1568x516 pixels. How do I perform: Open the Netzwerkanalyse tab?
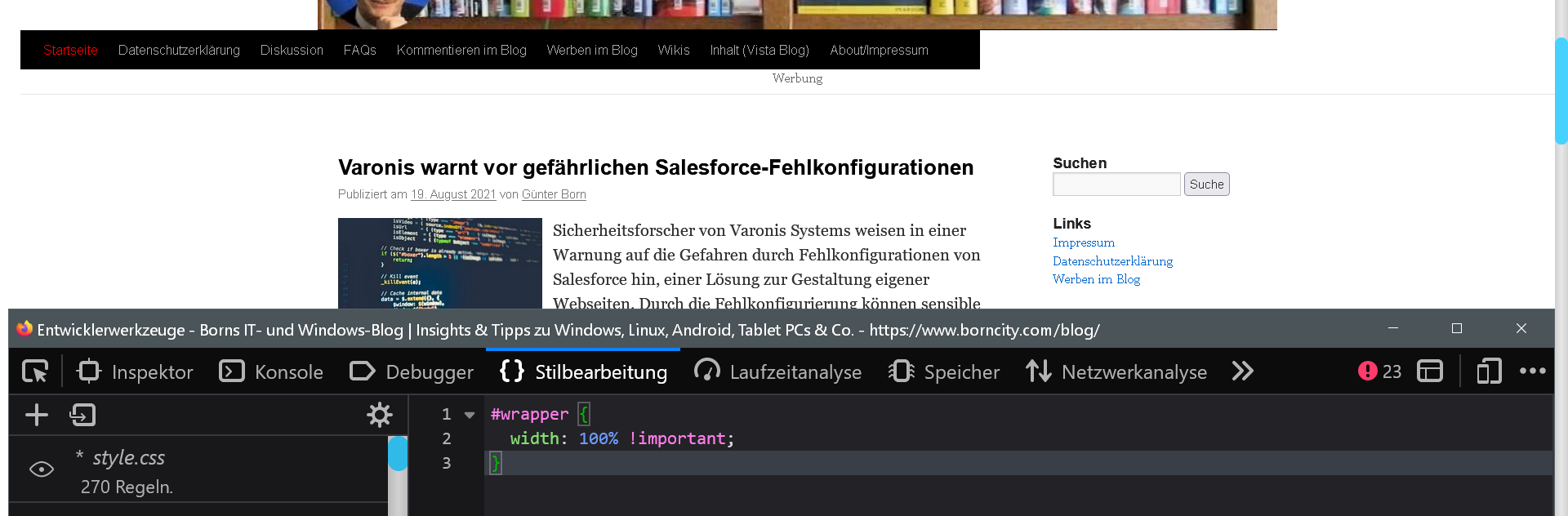click(1116, 371)
